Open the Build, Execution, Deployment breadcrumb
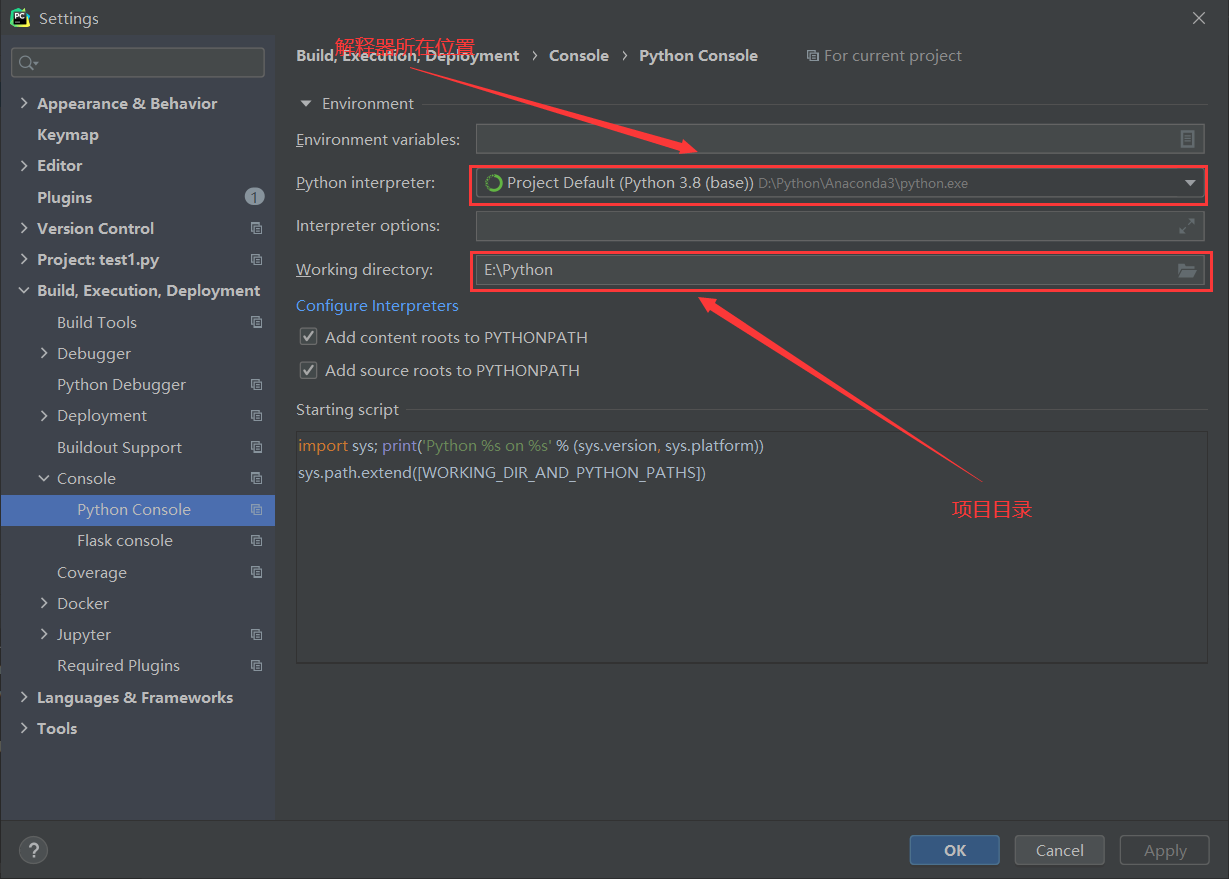This screenshot has height=879, width=1229. coord(407,55)
